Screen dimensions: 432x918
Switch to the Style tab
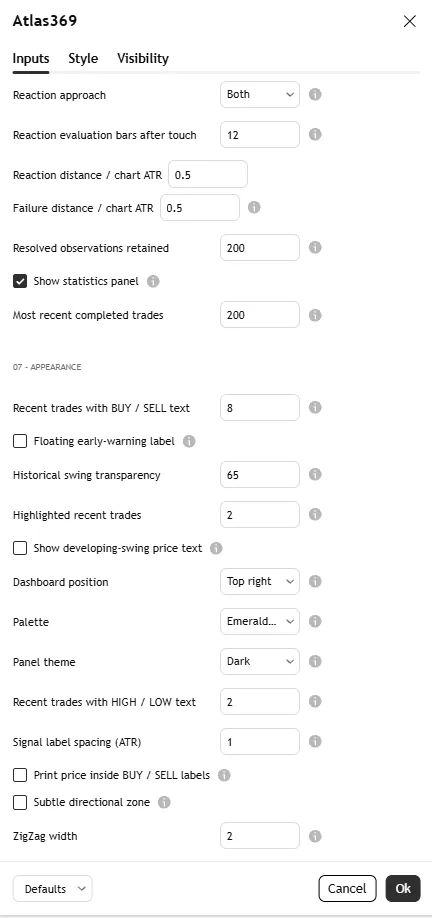tap(83, 59)
